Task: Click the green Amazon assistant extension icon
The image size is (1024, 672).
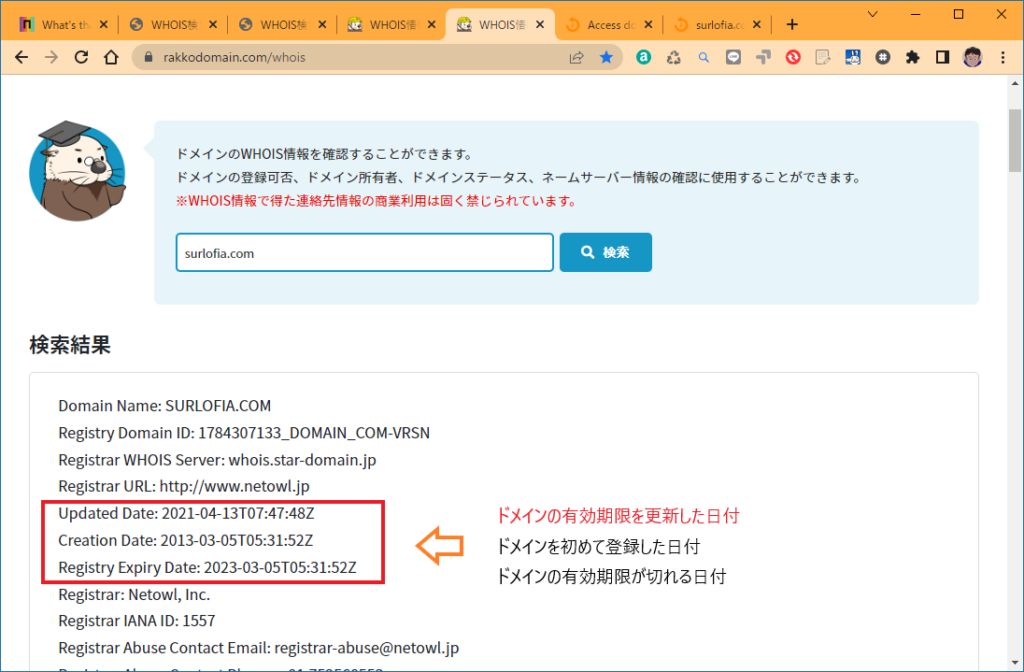Action: coord(643,57)
